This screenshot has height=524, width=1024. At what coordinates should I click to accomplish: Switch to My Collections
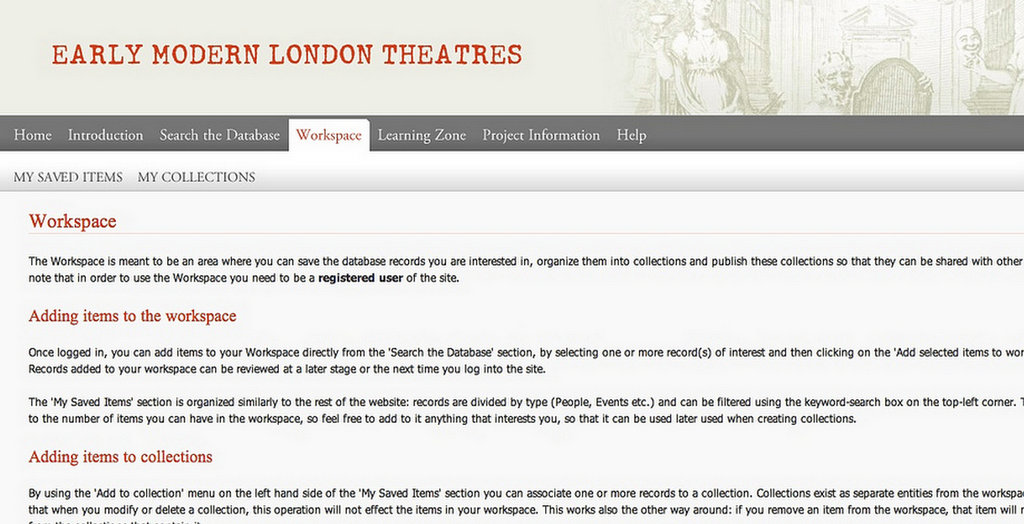tap(196, 177)
